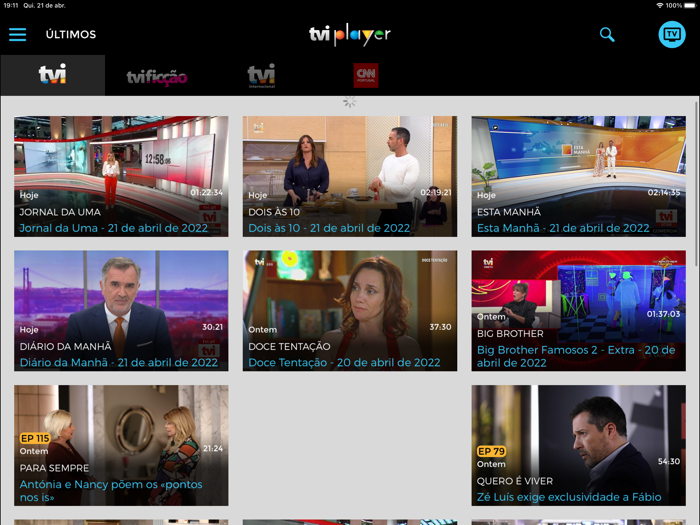Tap the battery indicator in status bar

pyautogui.click(x=690, y=5)
